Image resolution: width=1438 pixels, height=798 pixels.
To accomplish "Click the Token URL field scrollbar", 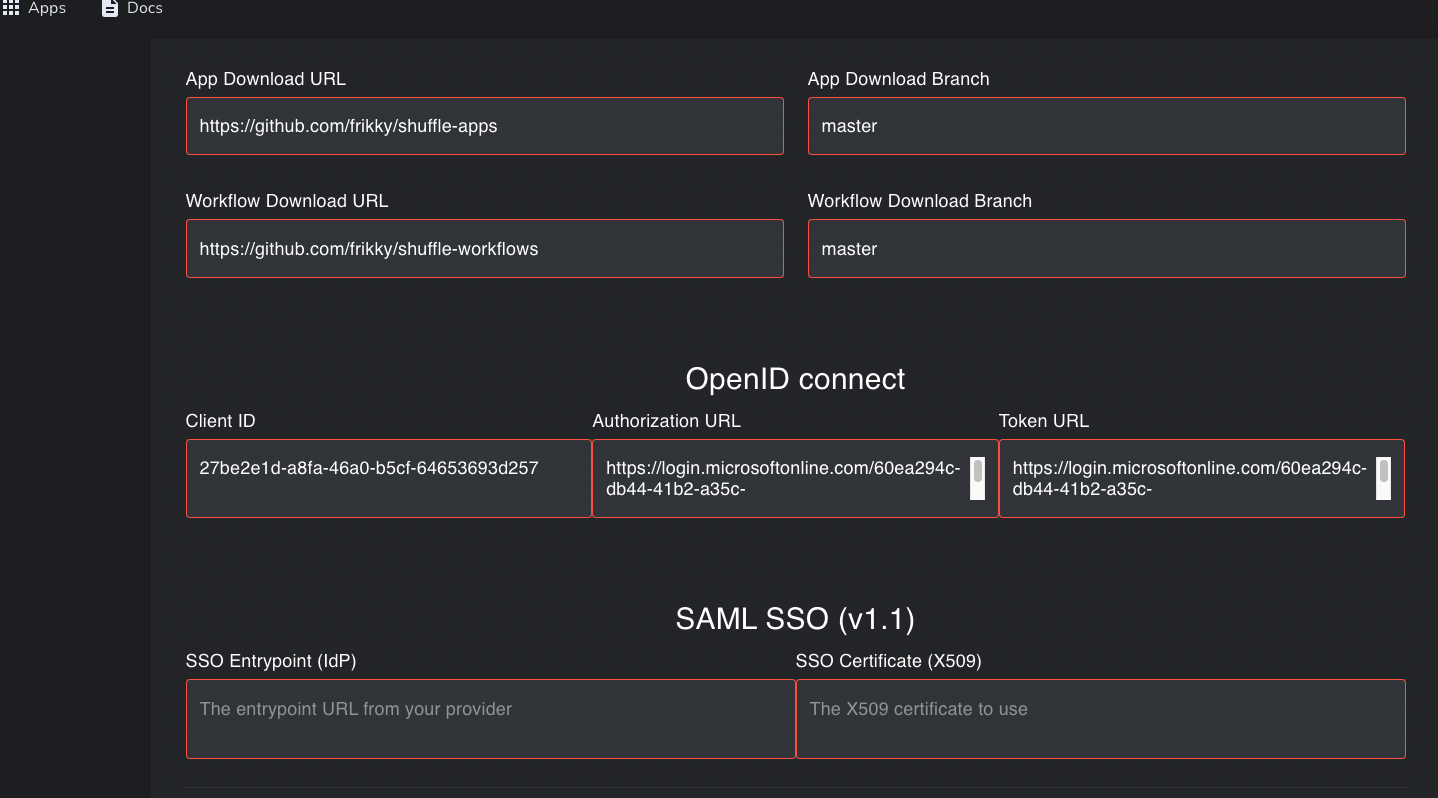I will tap(1383, 478).
